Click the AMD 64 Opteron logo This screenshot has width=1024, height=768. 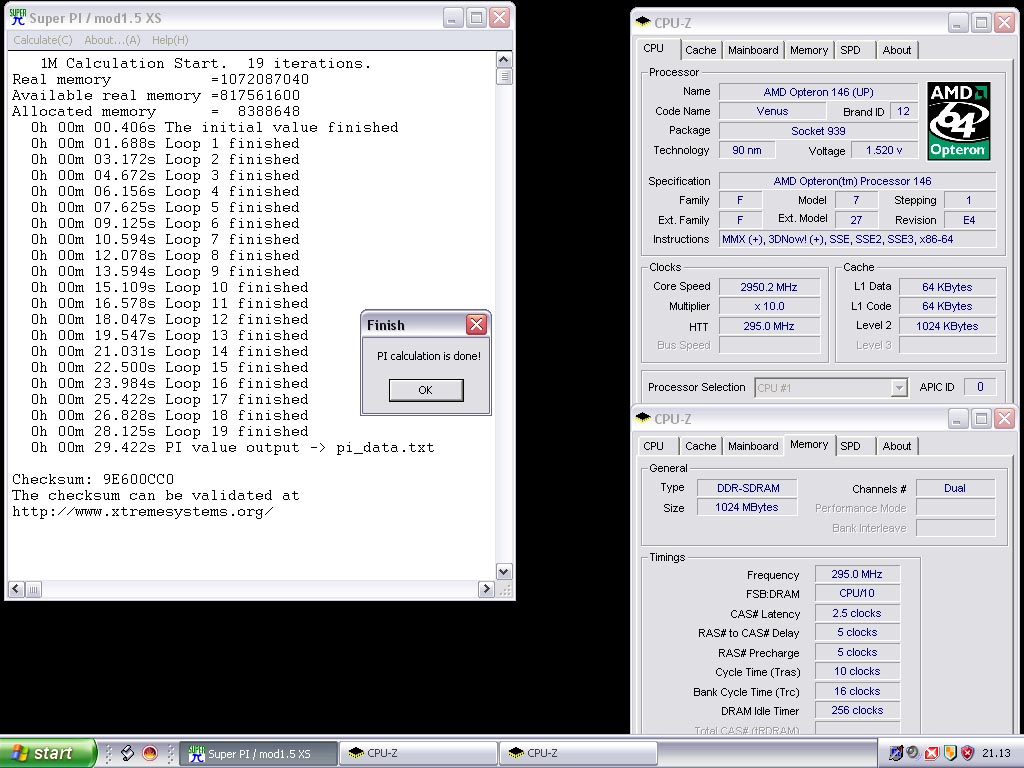[x=958, y=121]
